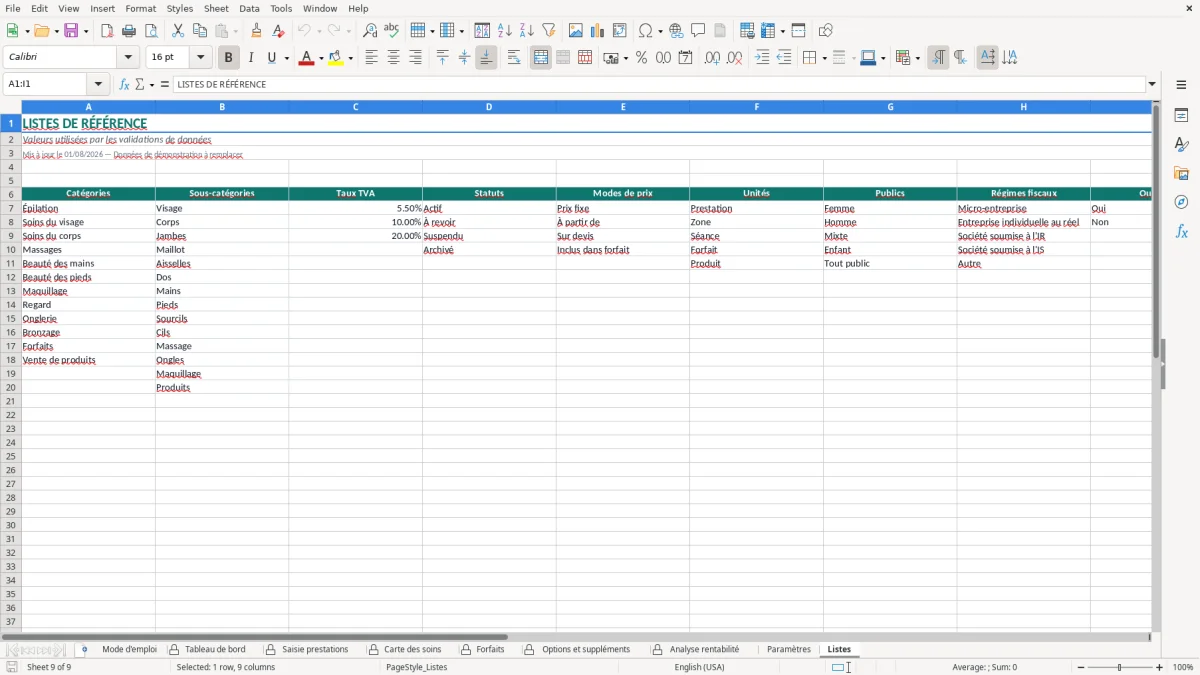Switch to the Paramètres sheet tab
Image resolution: width=1200 pixels, height=675 pixels.
coord(788,650)
